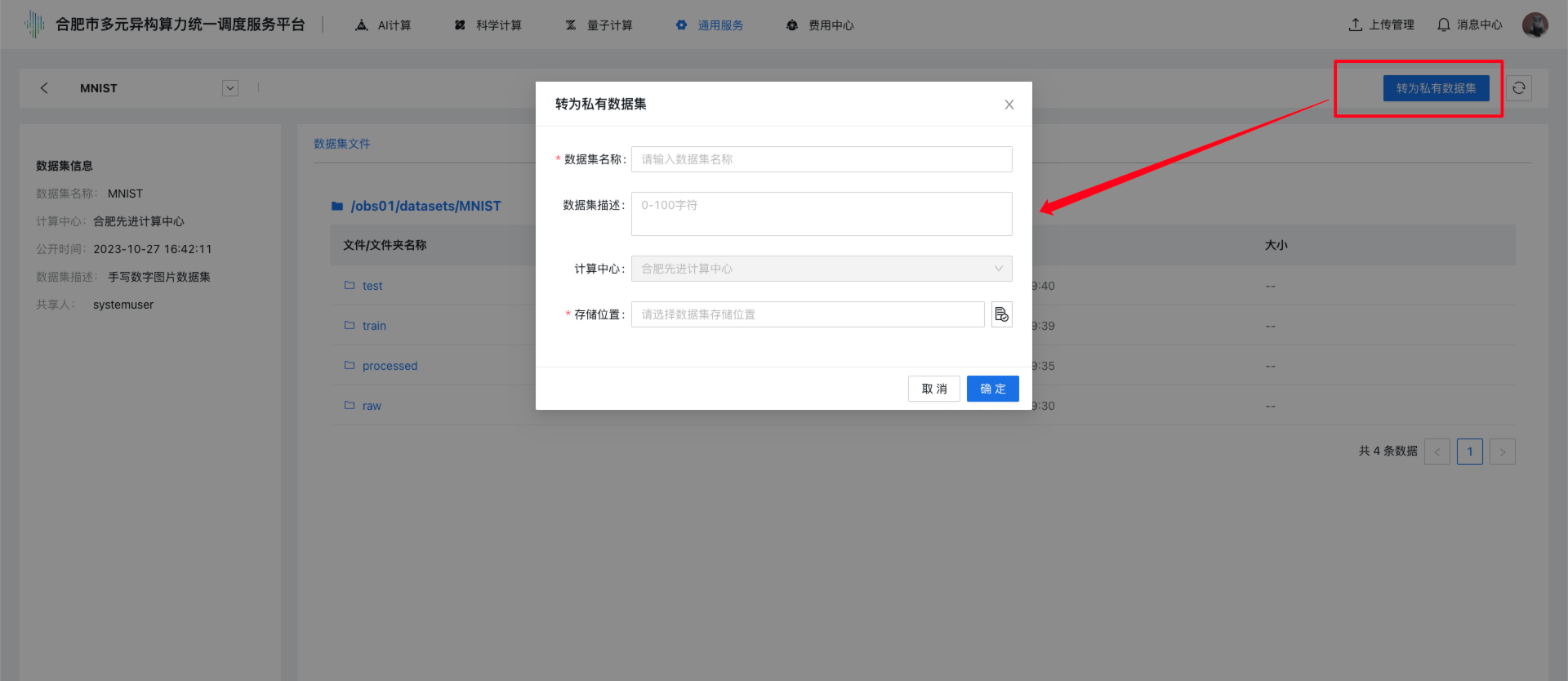
Task: Click the 数据集描述 text area
Action: click(x=821, y=214)
